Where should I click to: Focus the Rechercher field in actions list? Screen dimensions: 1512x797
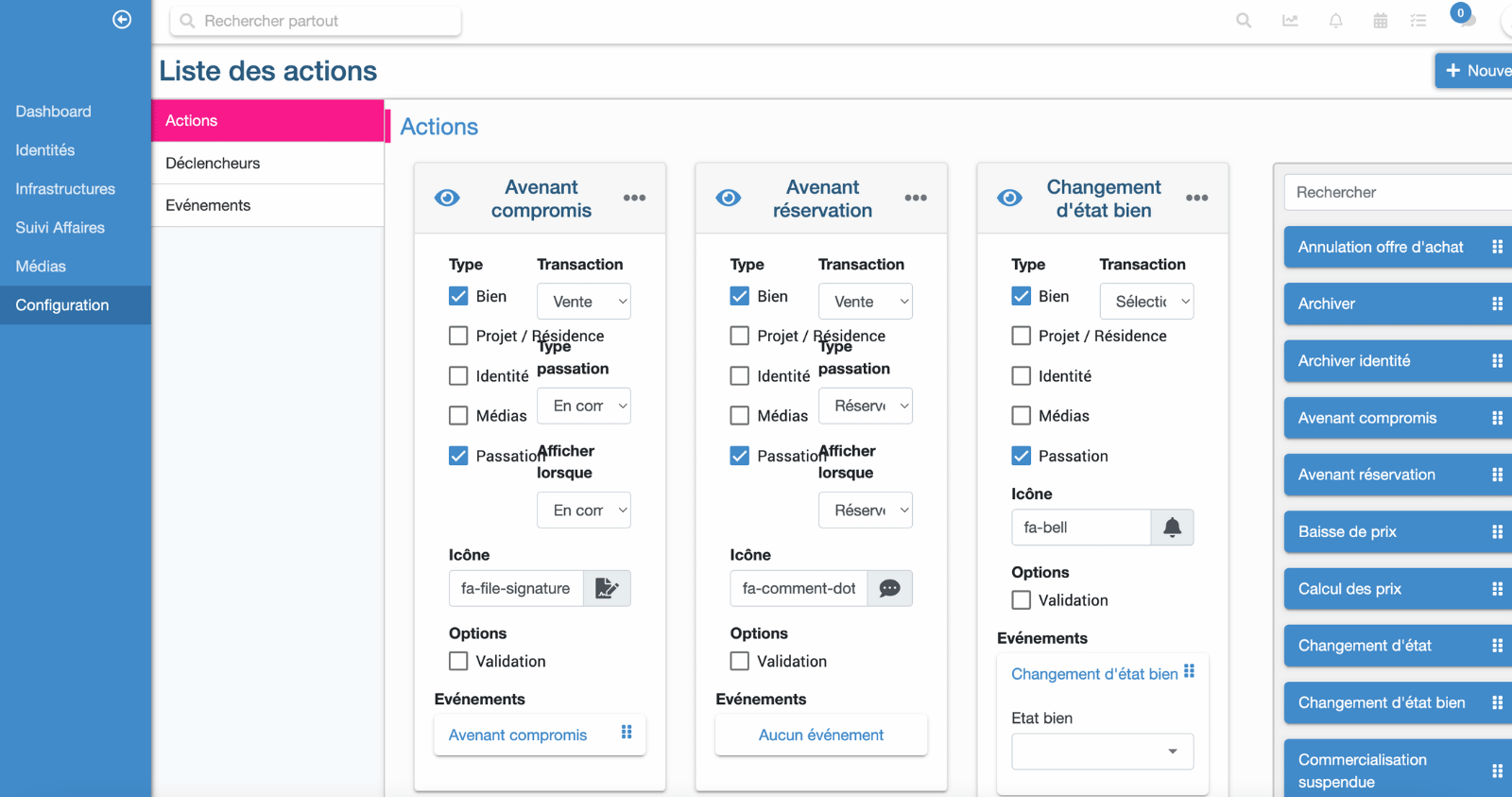[x=1399, y=192]
